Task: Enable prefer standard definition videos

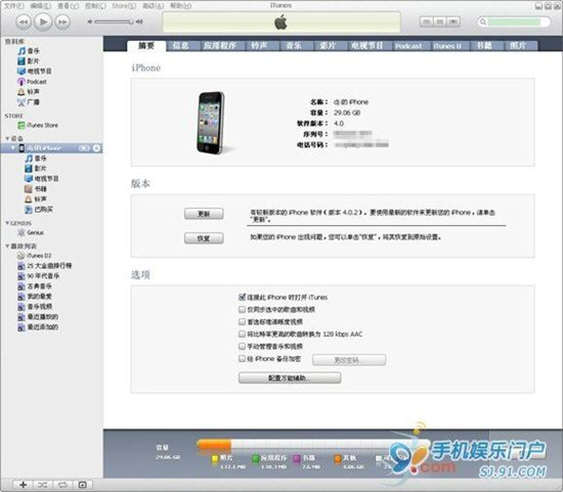Action: pyautogui.click(x=242, y=321)
